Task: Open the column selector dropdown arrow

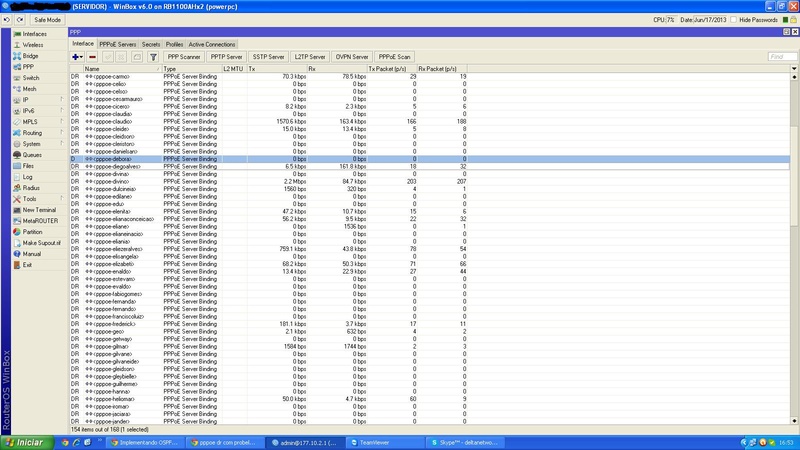Action: [794, 68]
